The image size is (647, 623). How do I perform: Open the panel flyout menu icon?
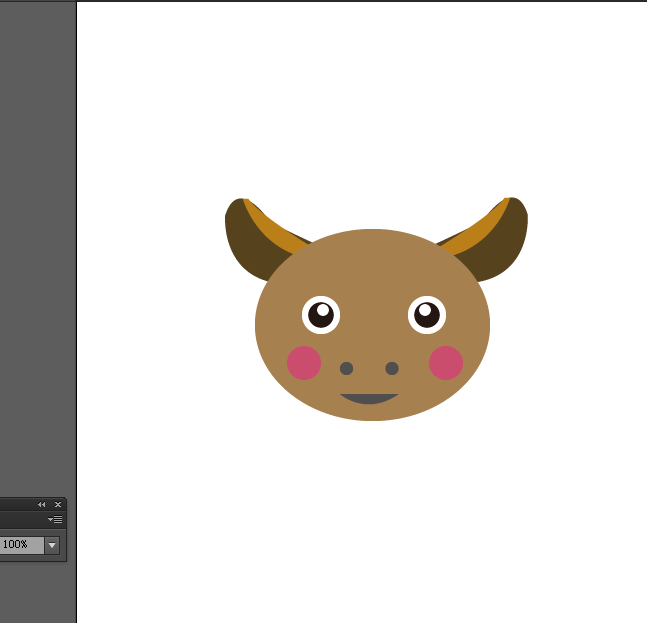55,519
